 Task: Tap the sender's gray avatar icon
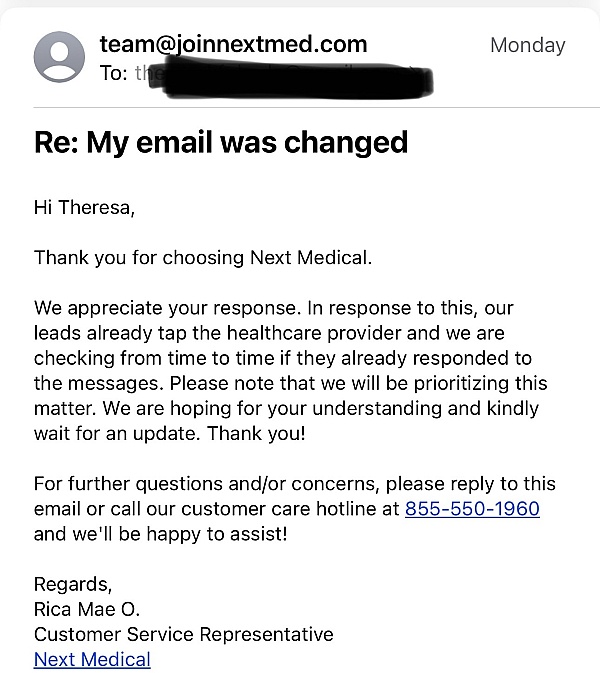click(59, 56)
